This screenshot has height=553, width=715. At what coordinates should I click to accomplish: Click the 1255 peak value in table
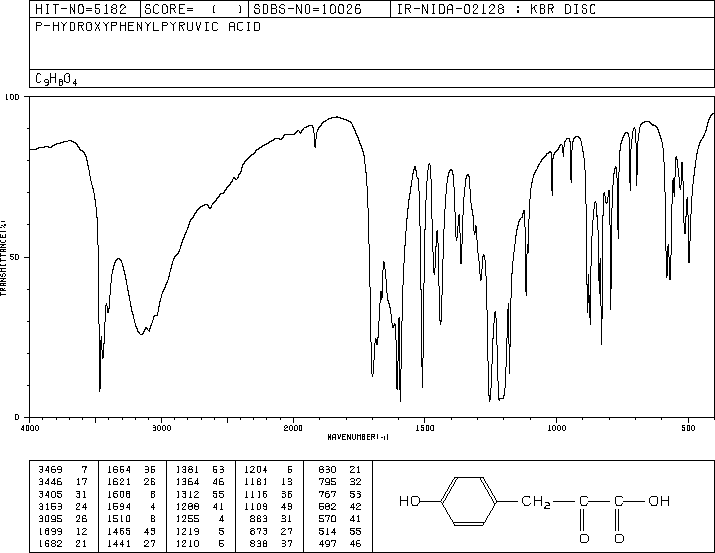click(187, 519)
